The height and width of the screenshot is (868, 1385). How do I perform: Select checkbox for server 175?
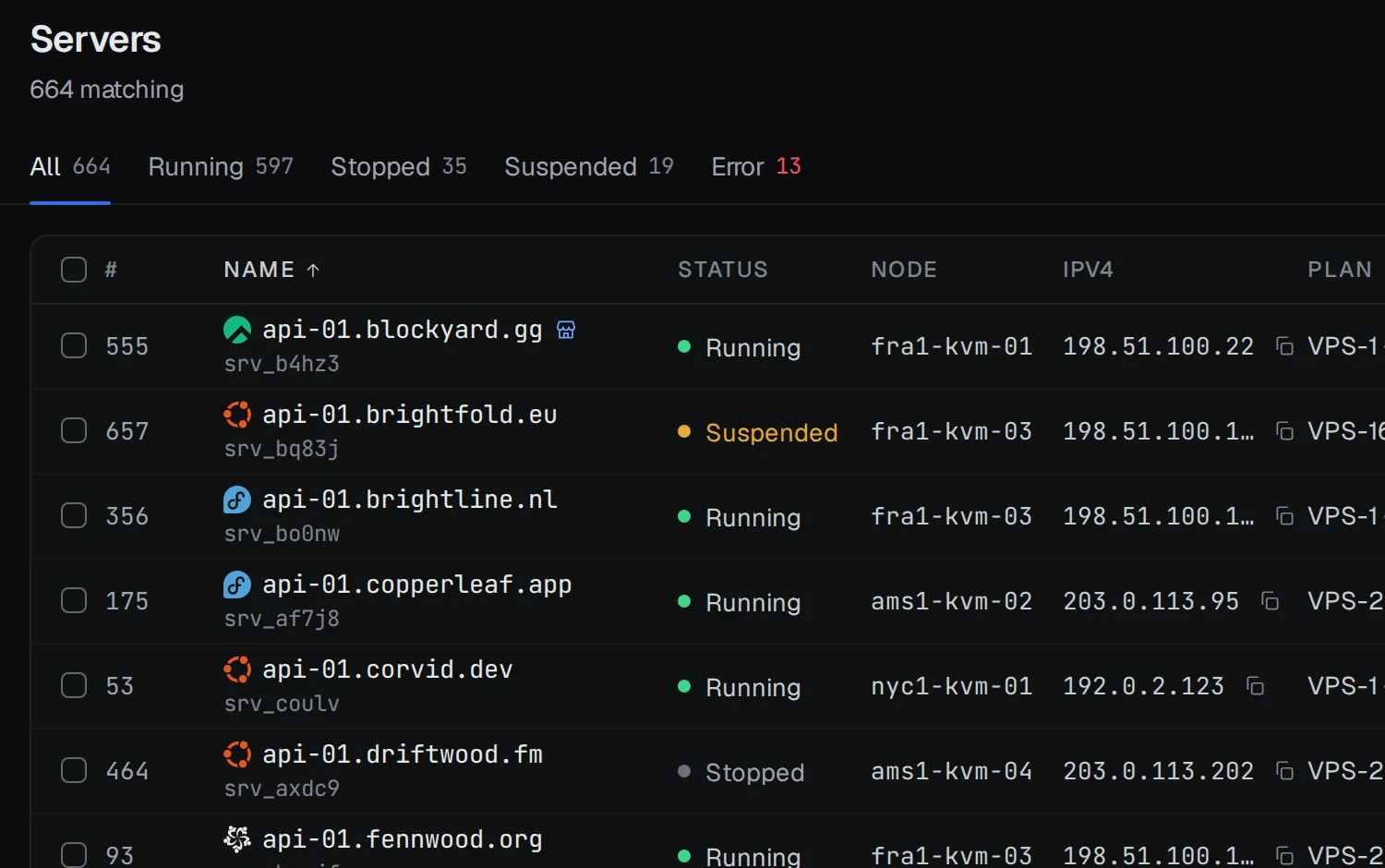[x=74, y=601]
